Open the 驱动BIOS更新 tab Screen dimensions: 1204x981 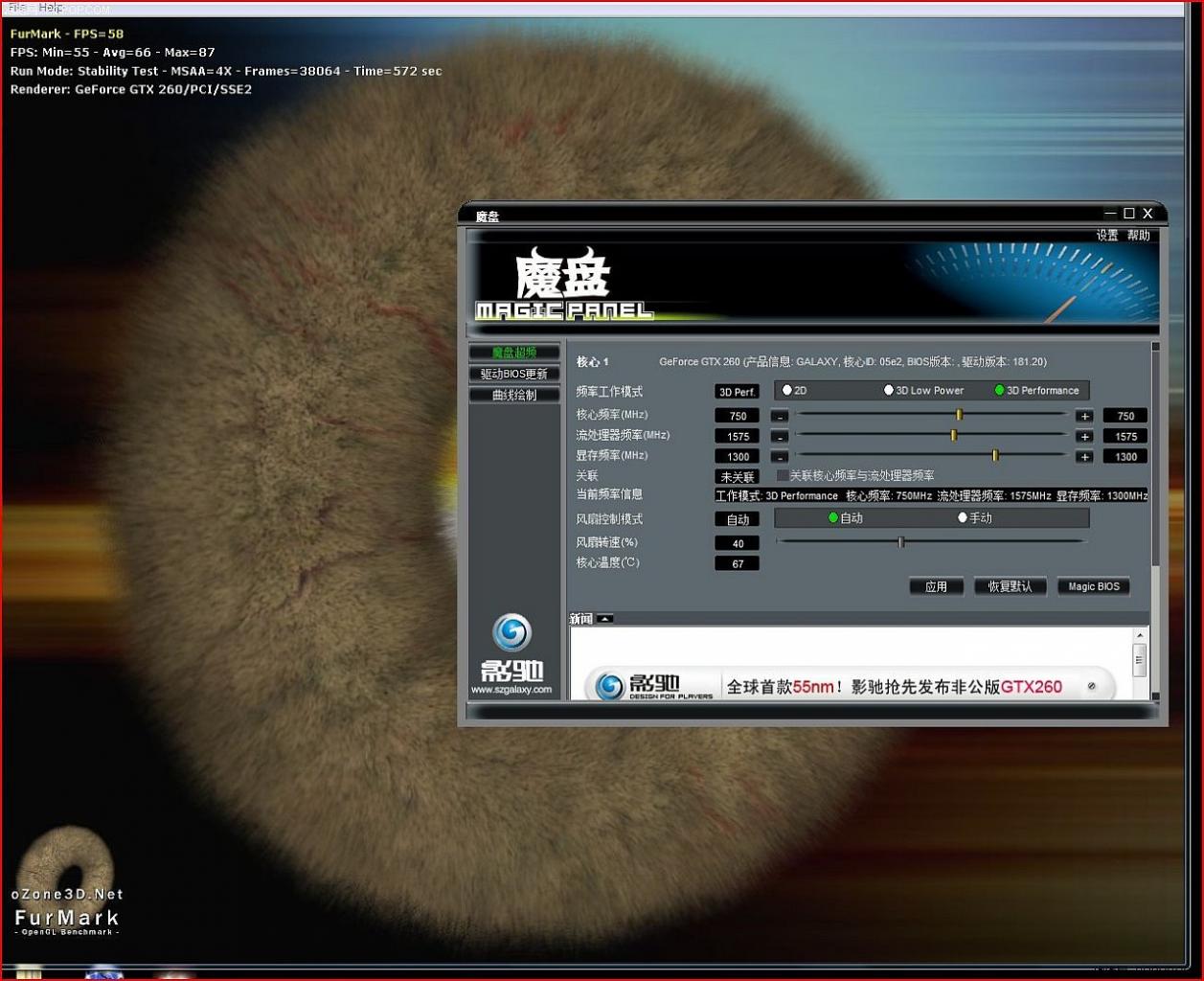514,374
